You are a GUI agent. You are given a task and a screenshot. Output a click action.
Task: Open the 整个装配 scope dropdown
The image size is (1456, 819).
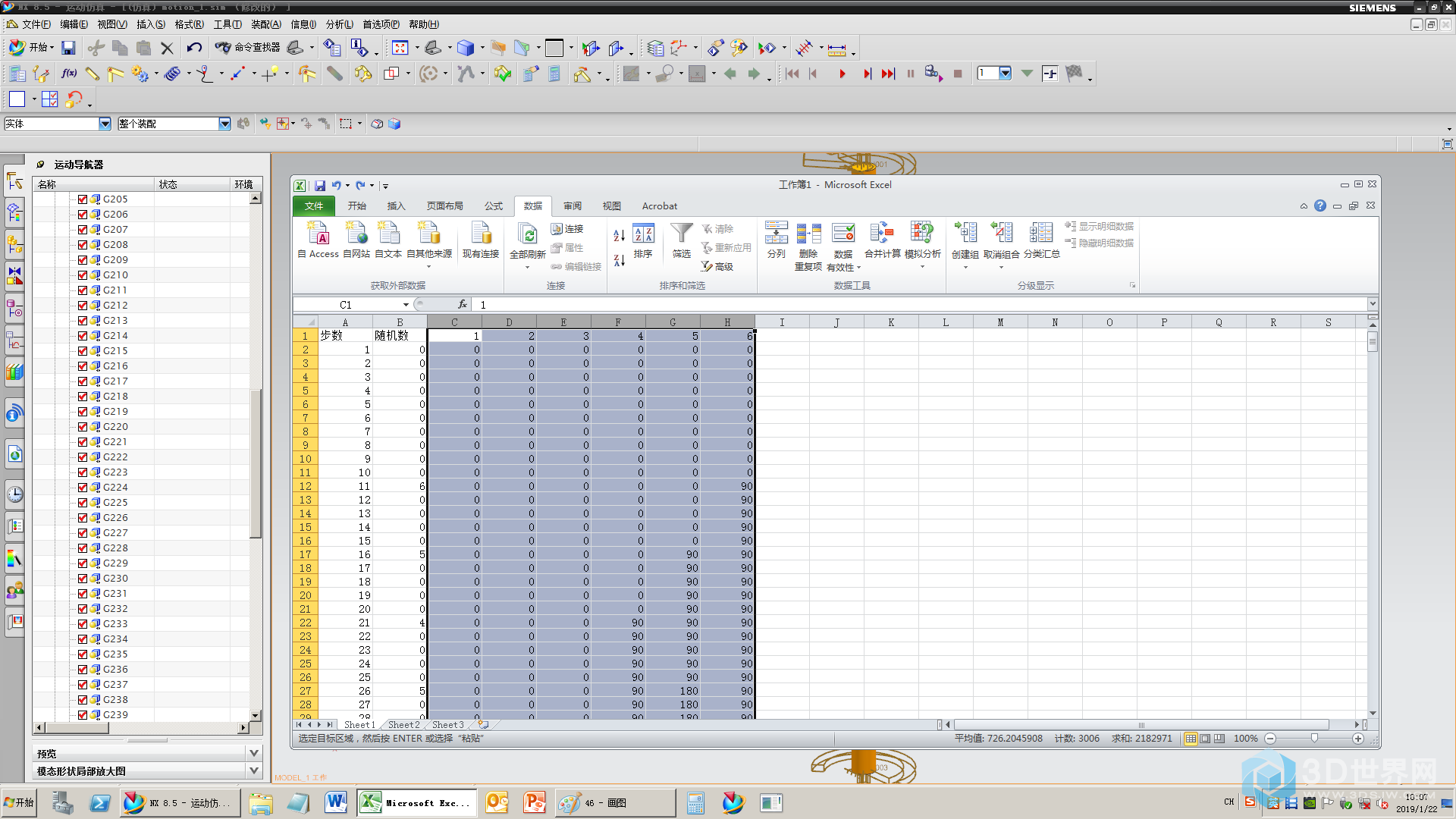click(224, 124)
